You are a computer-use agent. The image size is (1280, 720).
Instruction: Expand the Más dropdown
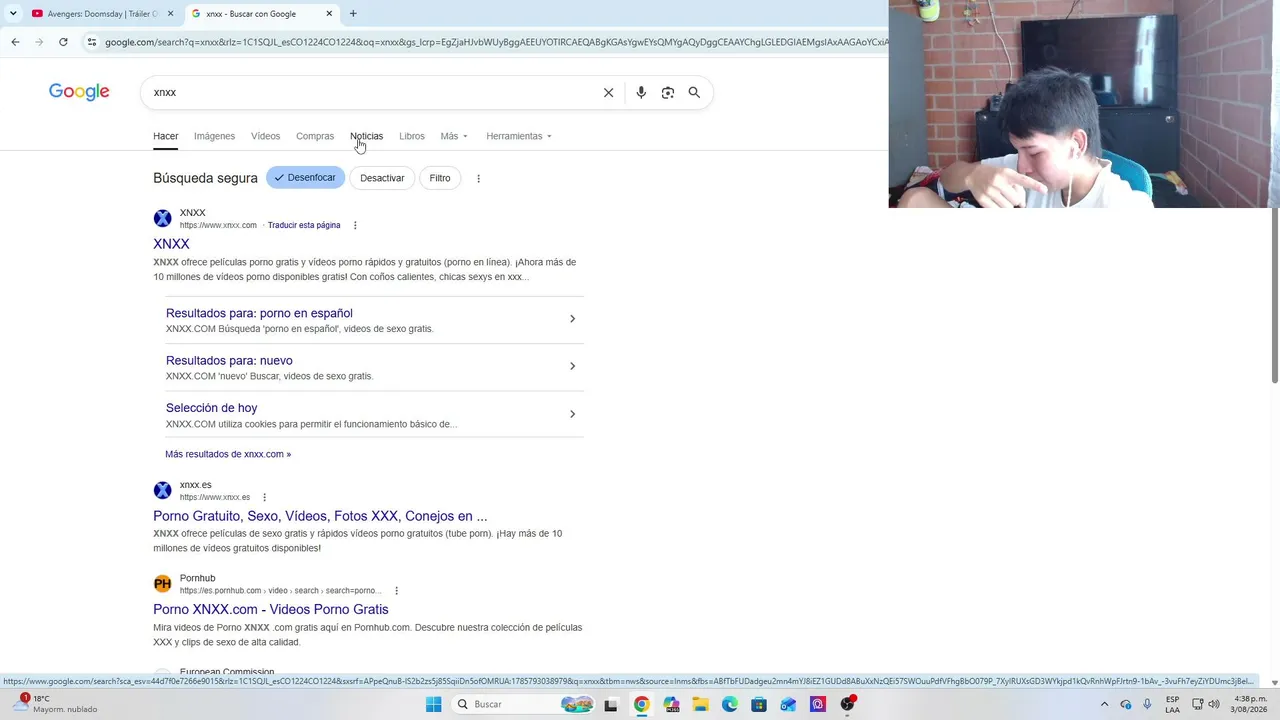454,136
